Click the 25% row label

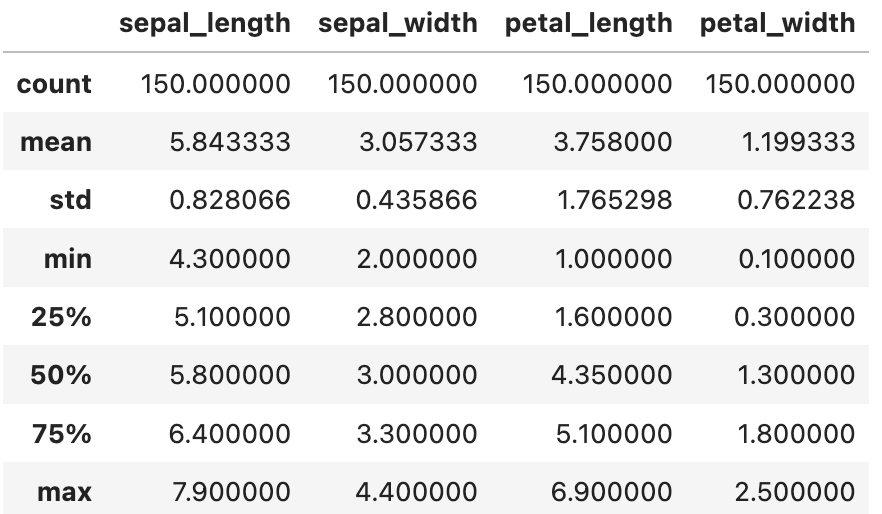click(x=61, y=317)
